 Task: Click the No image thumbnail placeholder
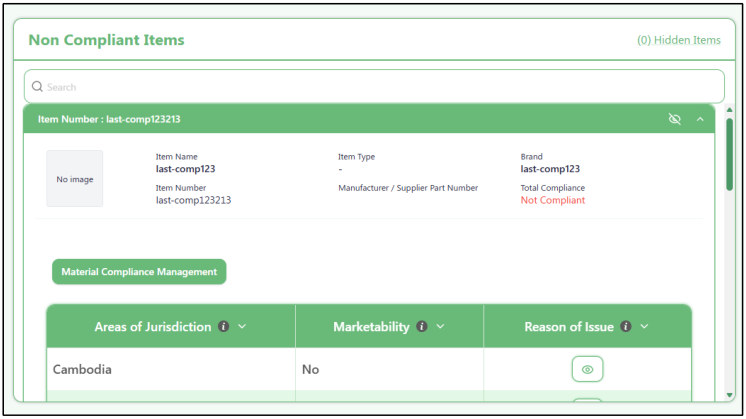pyautogui.click(x=75, y=179)
